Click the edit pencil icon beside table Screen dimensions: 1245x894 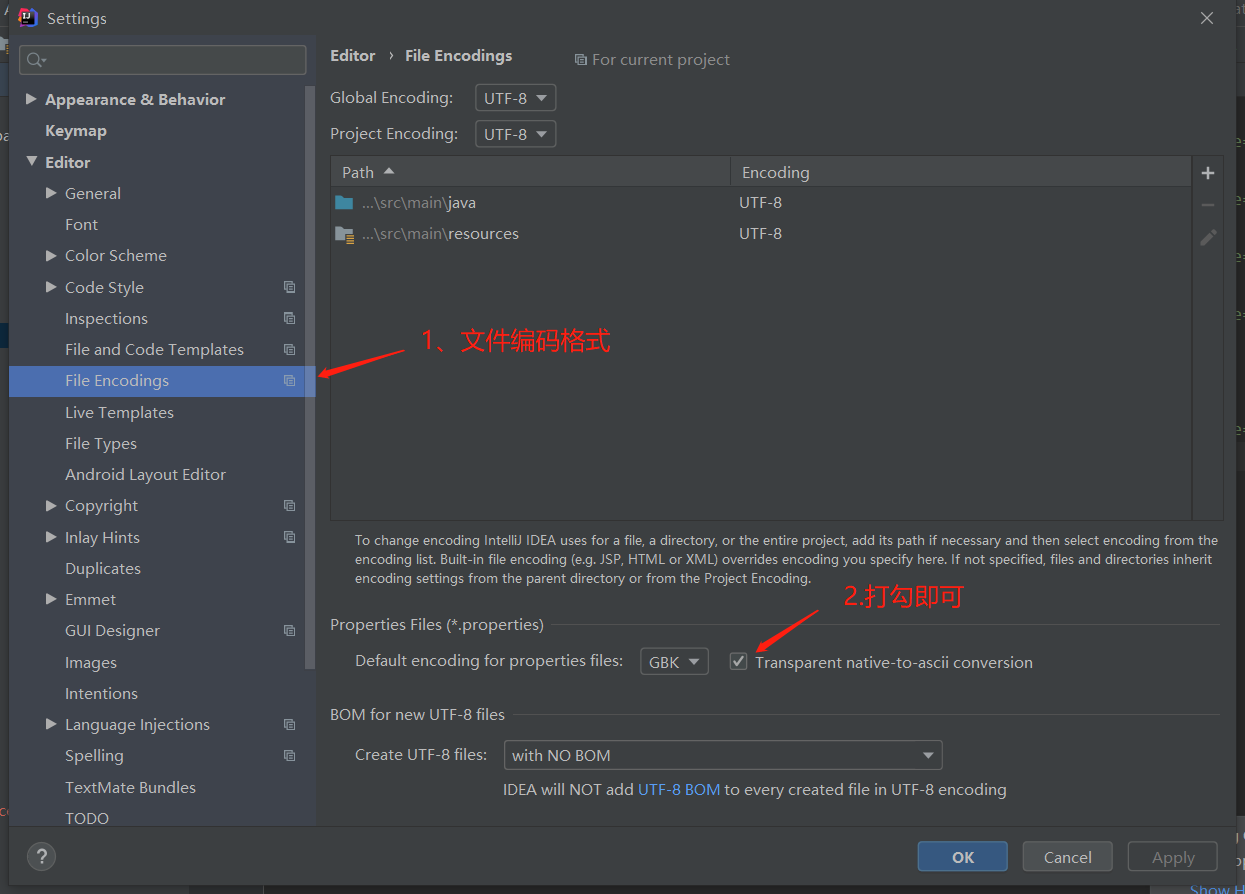[1208, 237]
